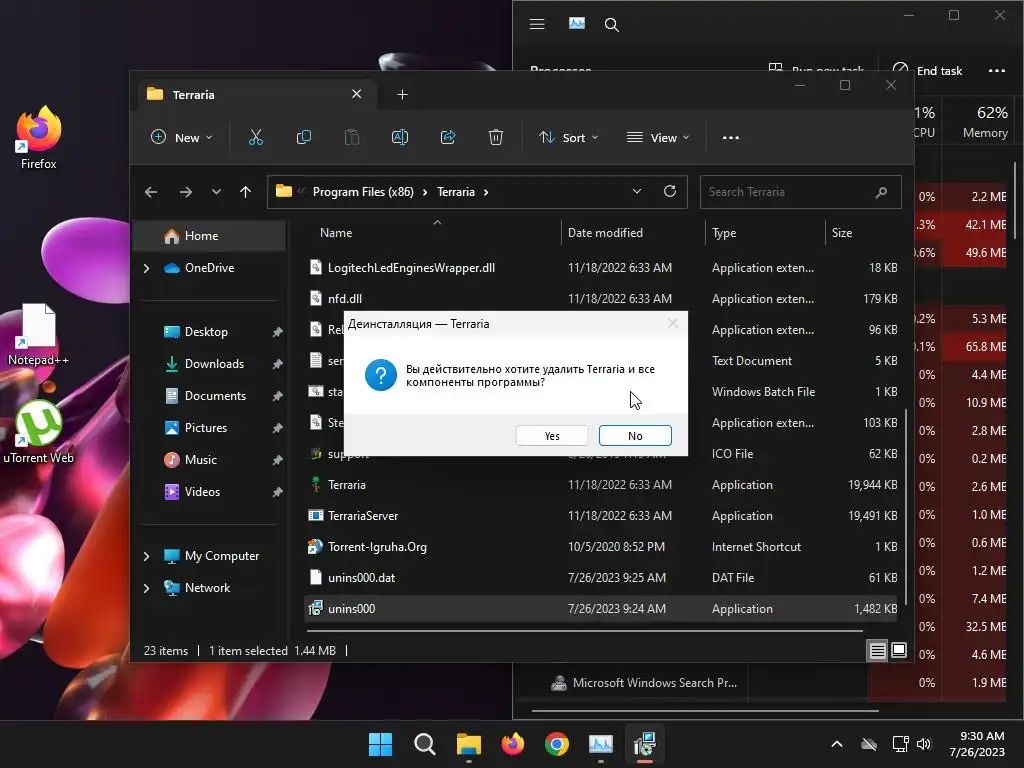Click the chevron after Terraria breadcrumb
The image size is (1024, 768).
tap(486, 192)
